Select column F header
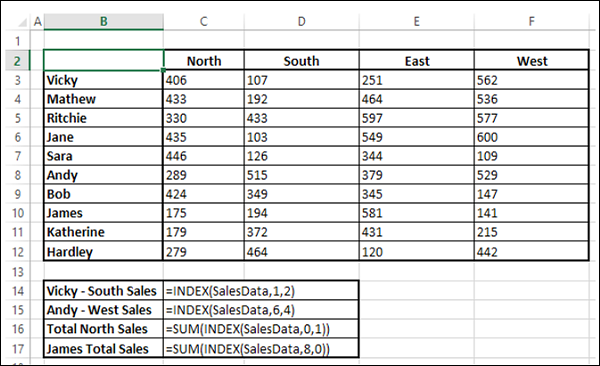 pyautogui.click(x=532, y=22)
